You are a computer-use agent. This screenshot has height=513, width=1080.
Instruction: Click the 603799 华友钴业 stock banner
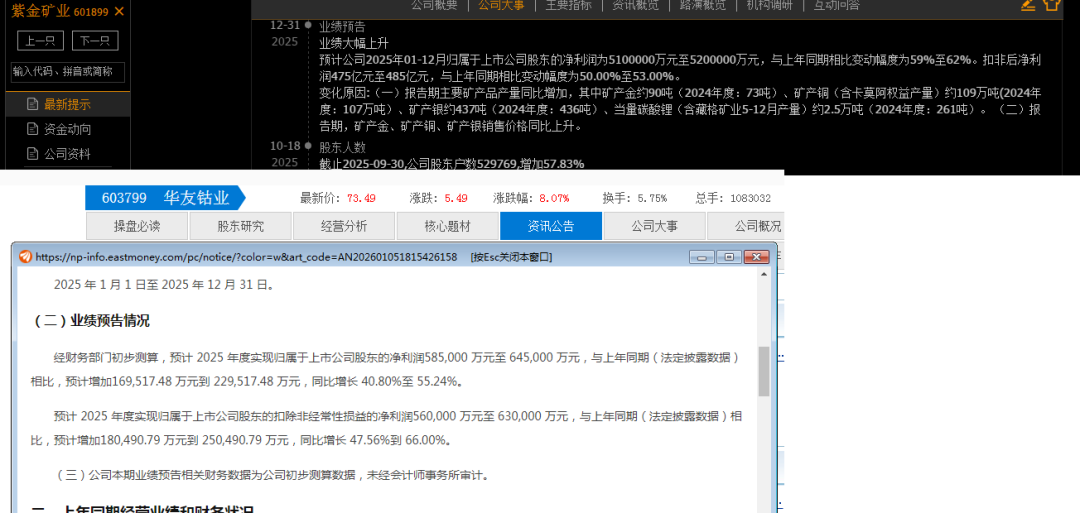165,198
